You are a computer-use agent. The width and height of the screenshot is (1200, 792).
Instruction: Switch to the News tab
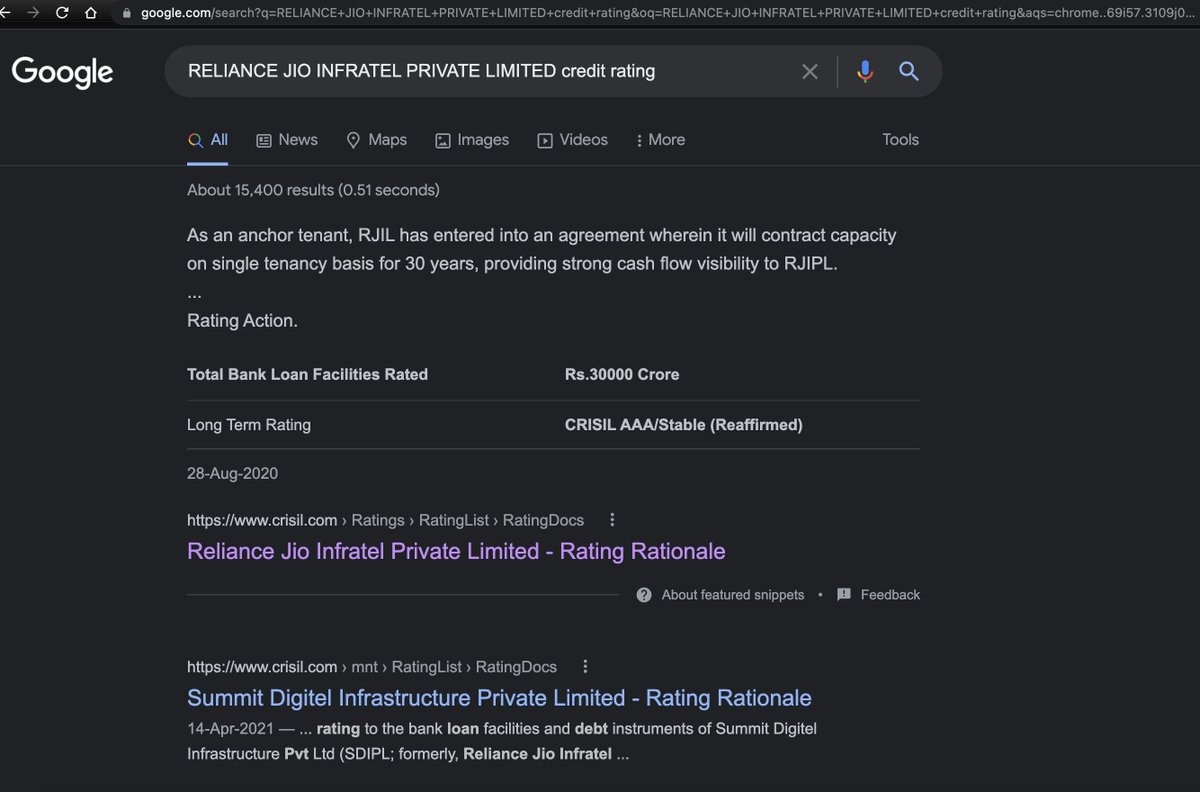click(287, 140)
